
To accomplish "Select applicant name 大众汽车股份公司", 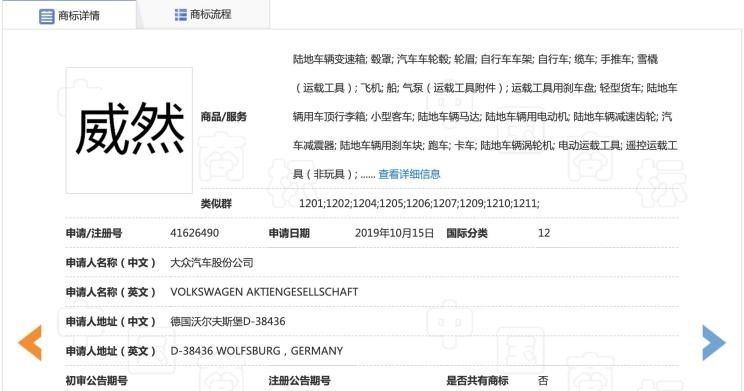I will [x=212, y=262].
